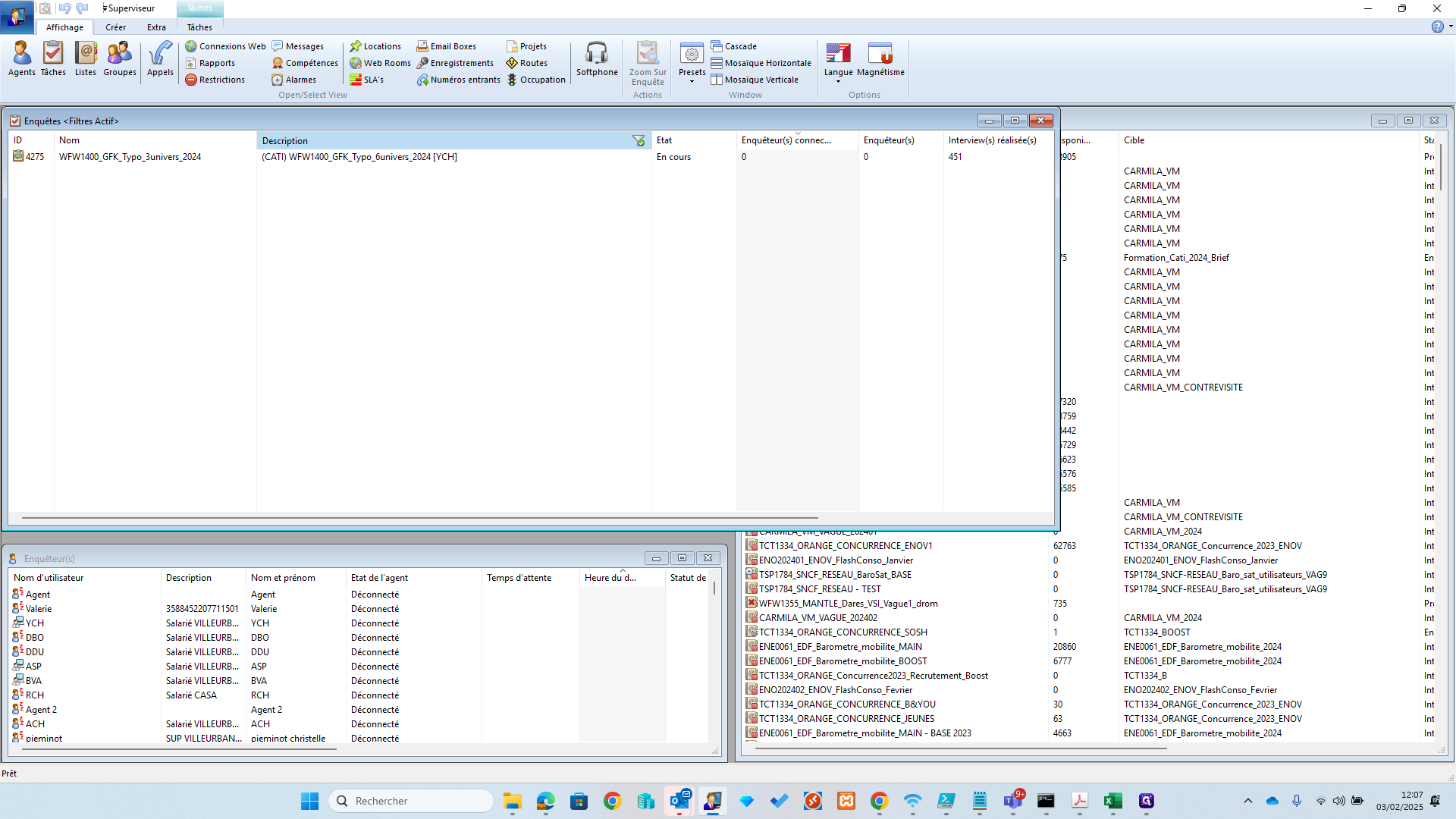This screenshot has height=819, width=1456.
Task: Click Zoom Sur Enquête action
Action: tap(648, 64)
